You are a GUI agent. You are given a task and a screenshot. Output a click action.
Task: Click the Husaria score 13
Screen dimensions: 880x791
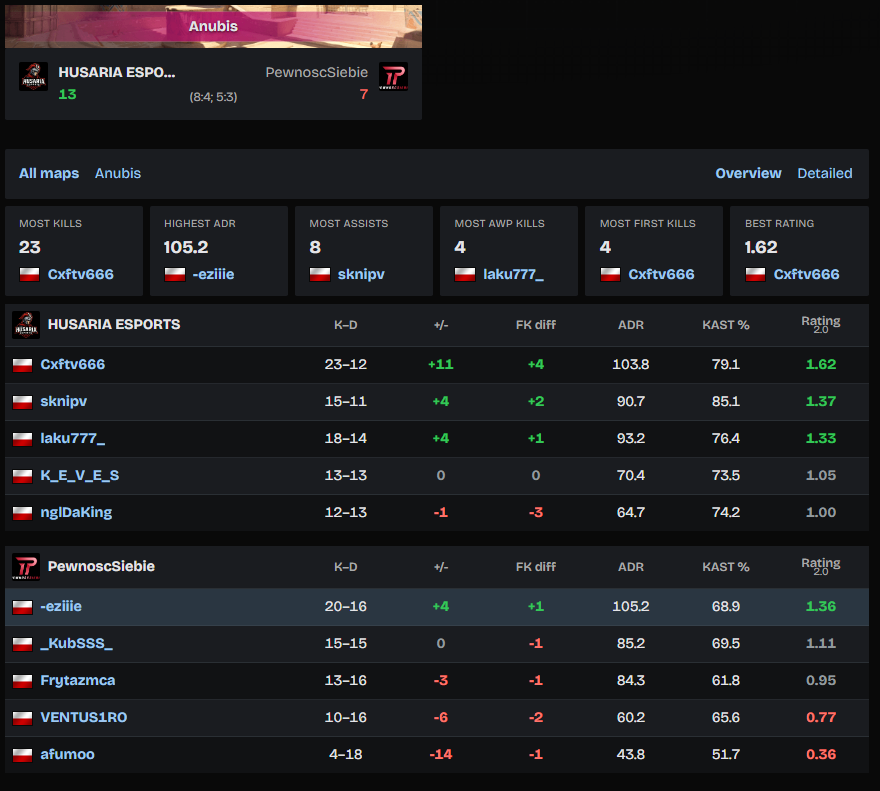pyautogui.click(x=67, y=94)
